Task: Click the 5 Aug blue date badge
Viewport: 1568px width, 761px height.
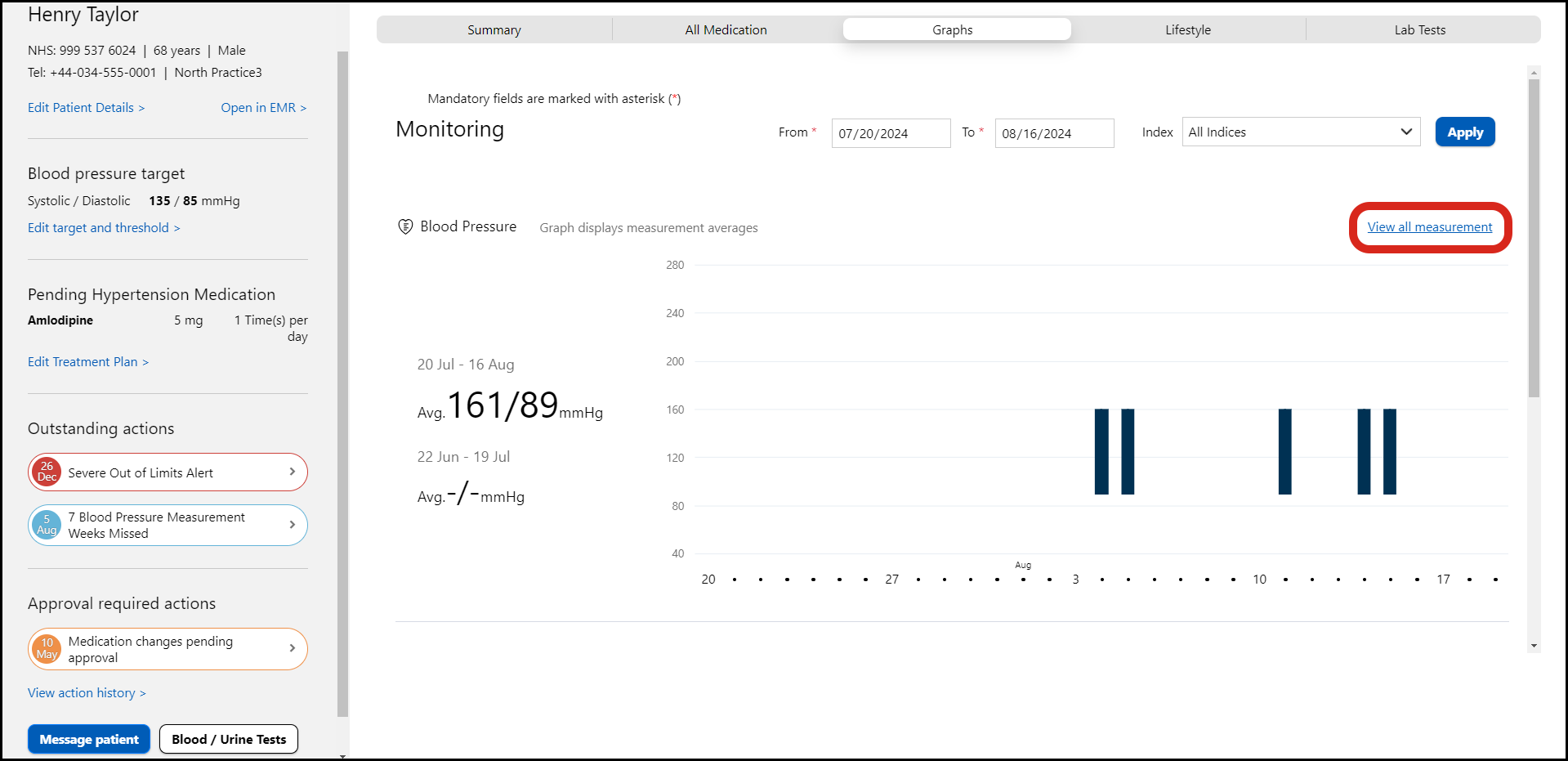Action: tap(47, 525)
